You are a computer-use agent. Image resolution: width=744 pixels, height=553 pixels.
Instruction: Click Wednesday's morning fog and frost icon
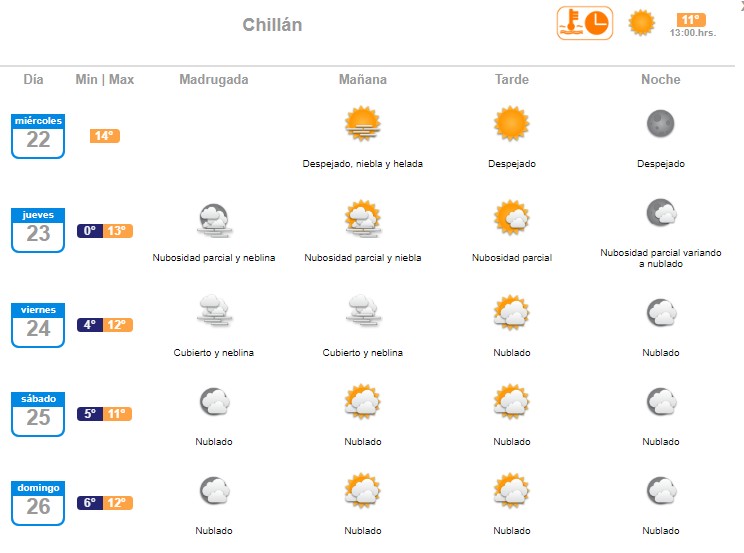(362, 124)
